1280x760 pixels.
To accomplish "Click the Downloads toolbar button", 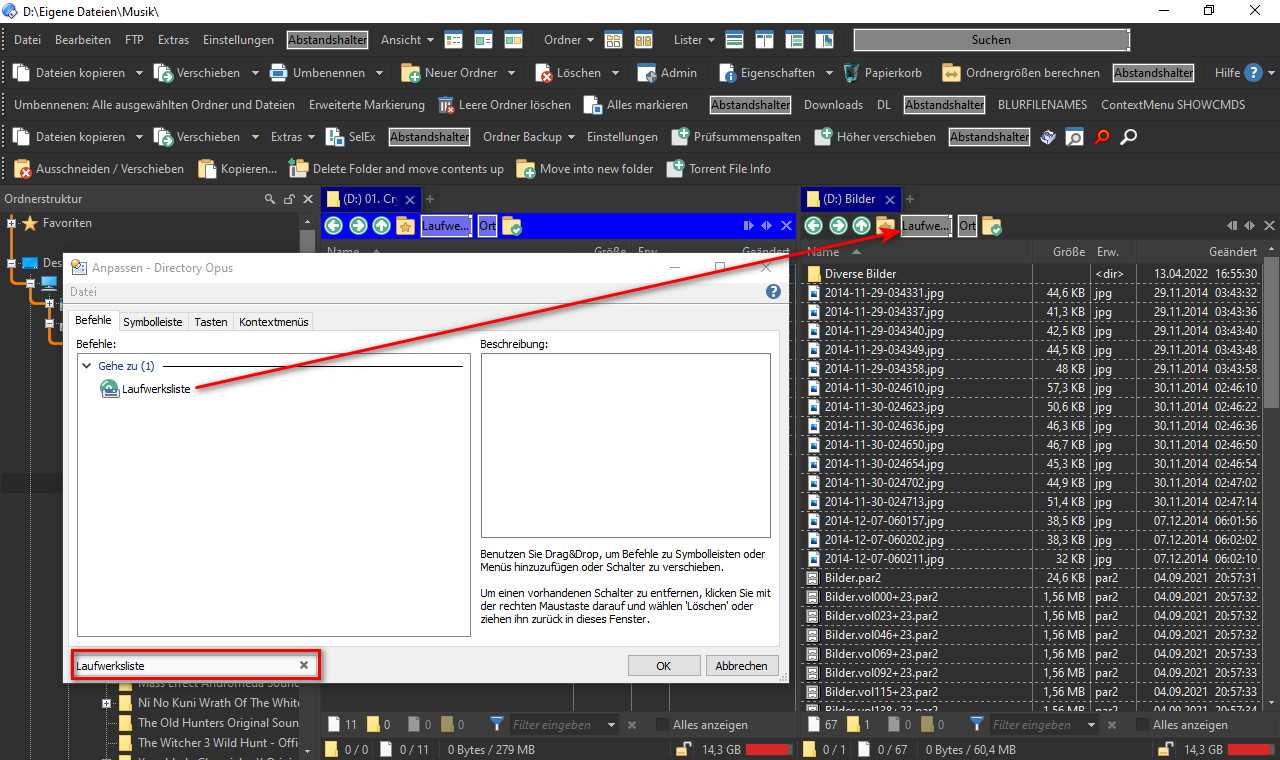I will point(833,105).
